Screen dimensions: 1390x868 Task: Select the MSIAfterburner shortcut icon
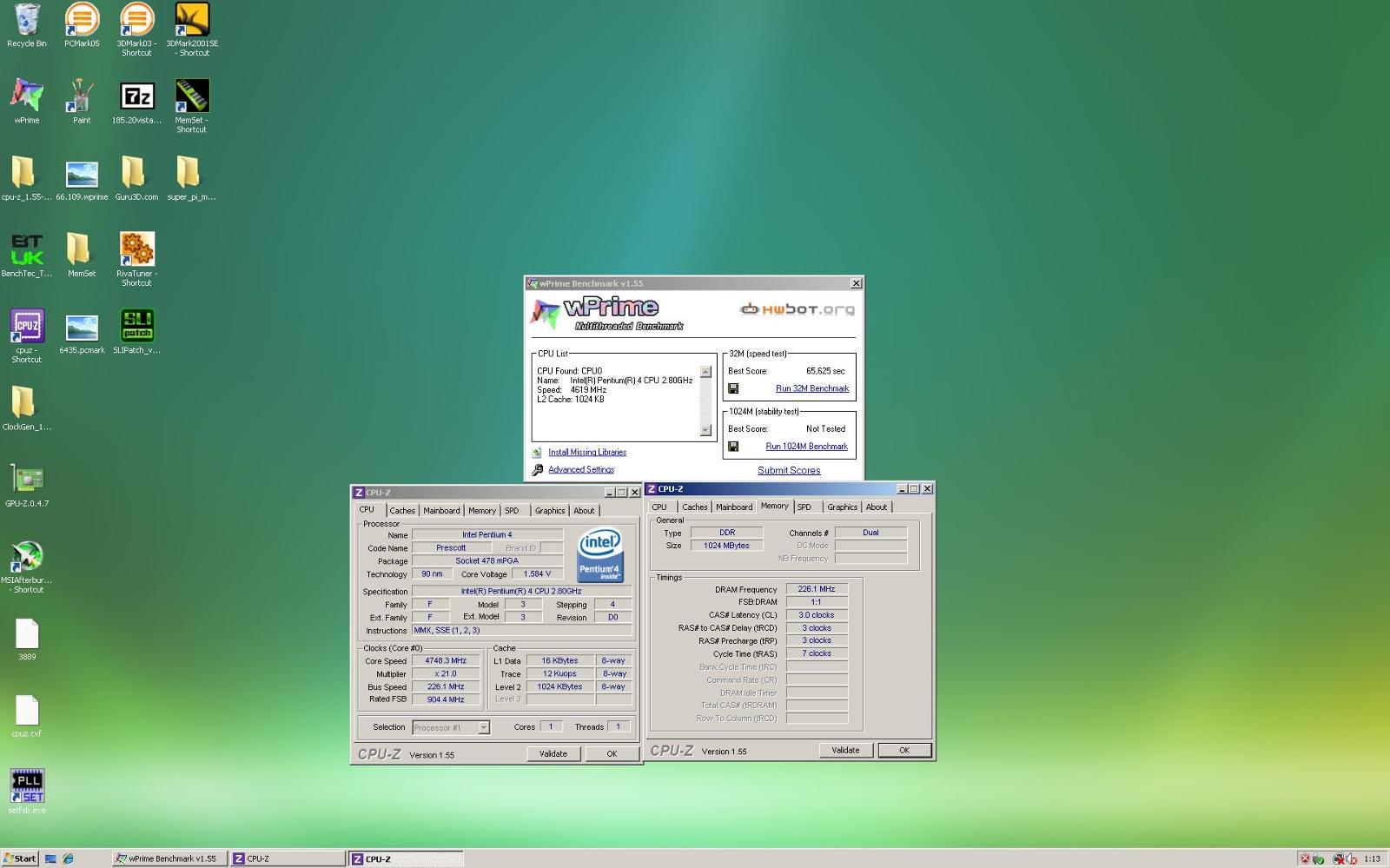27,567
